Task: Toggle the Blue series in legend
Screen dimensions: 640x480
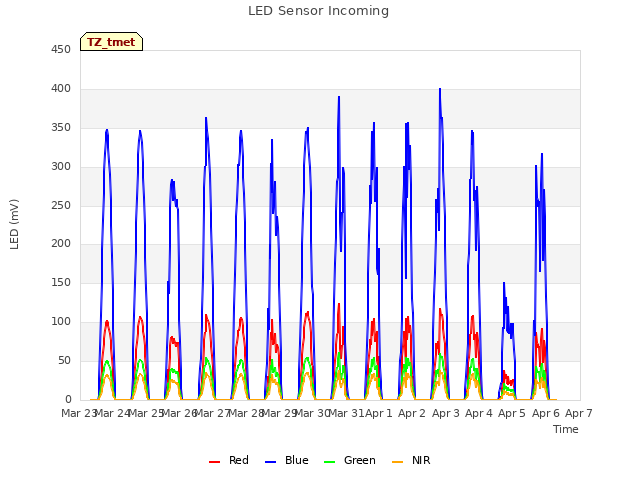Action: 287,460
